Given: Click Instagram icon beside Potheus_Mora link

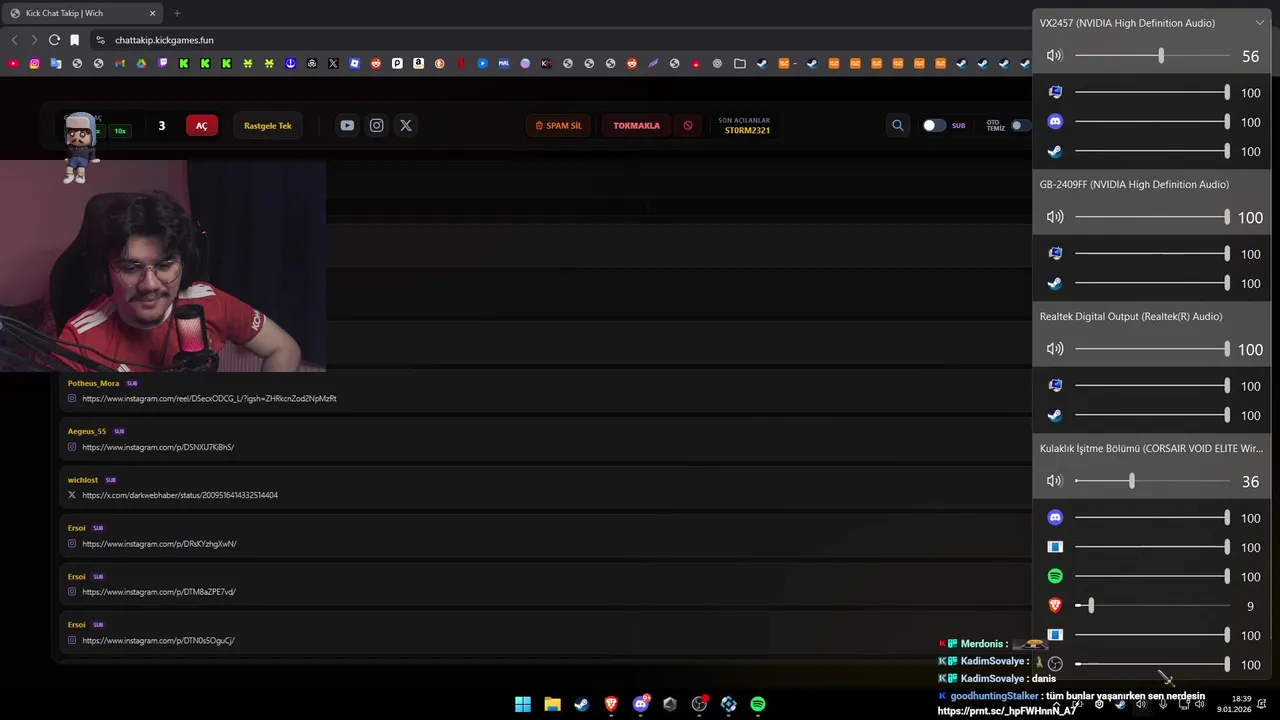Looking at the screenshot, I should 72,398.
